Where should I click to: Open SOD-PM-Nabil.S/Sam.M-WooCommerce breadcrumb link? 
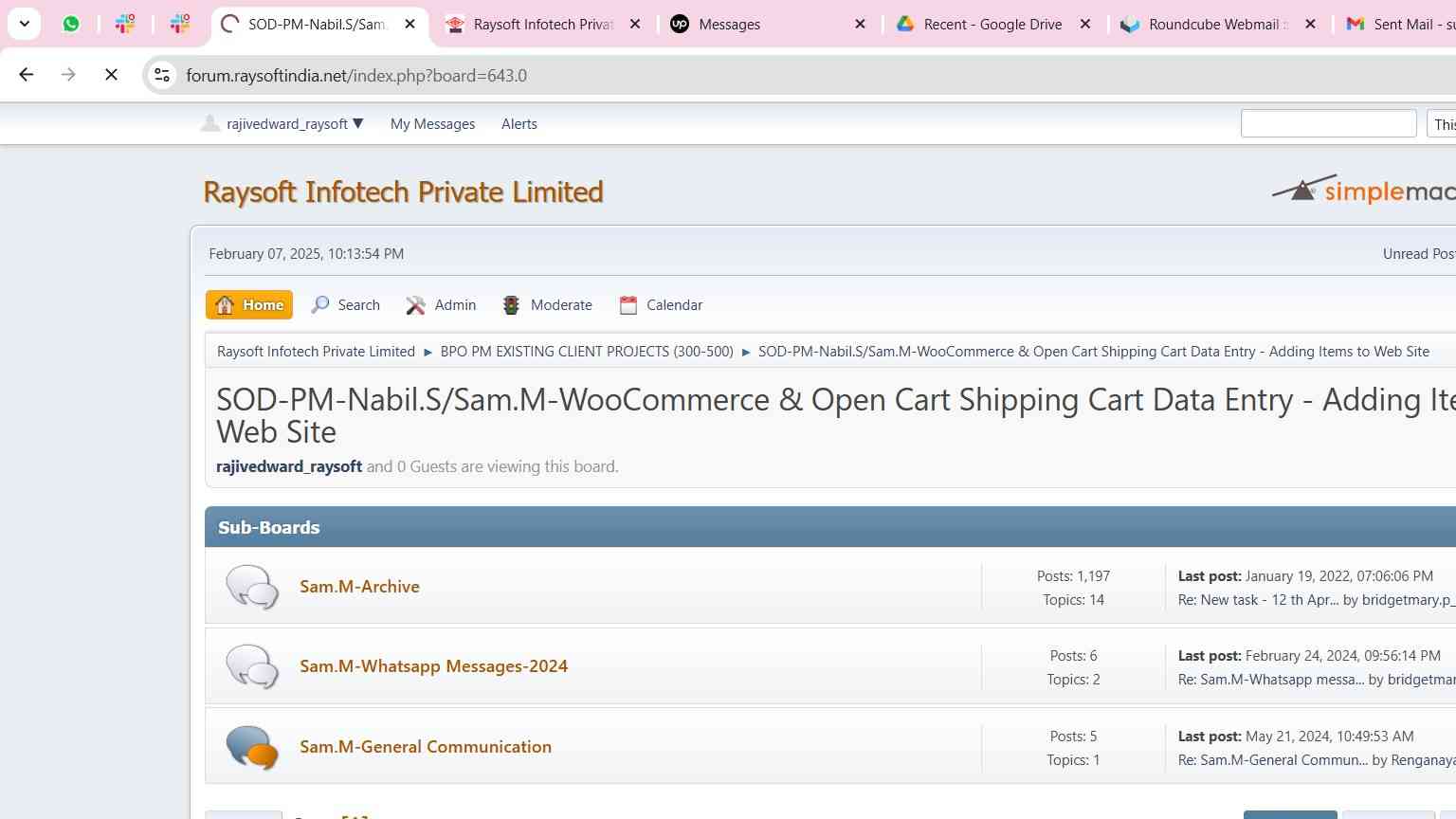pyautogui.click(x=1094, y=352)
